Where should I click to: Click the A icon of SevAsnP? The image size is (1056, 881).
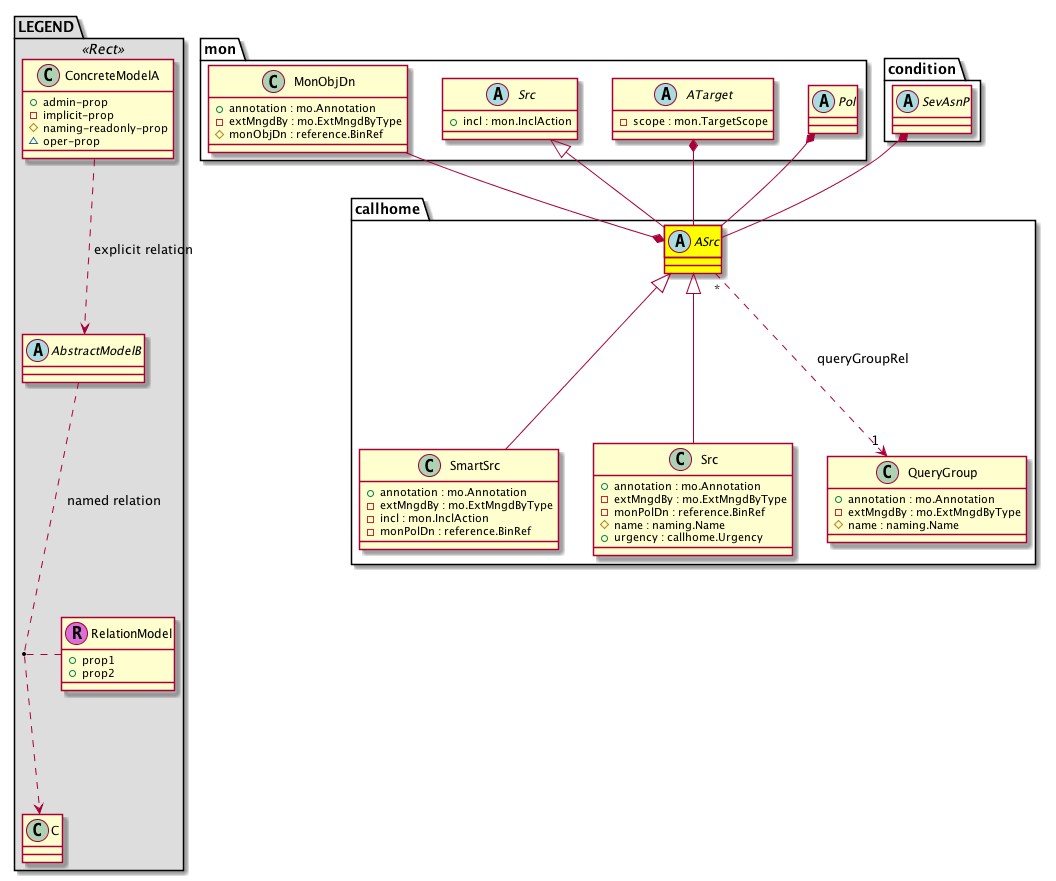pyautogui.click(x=906, y=103)
